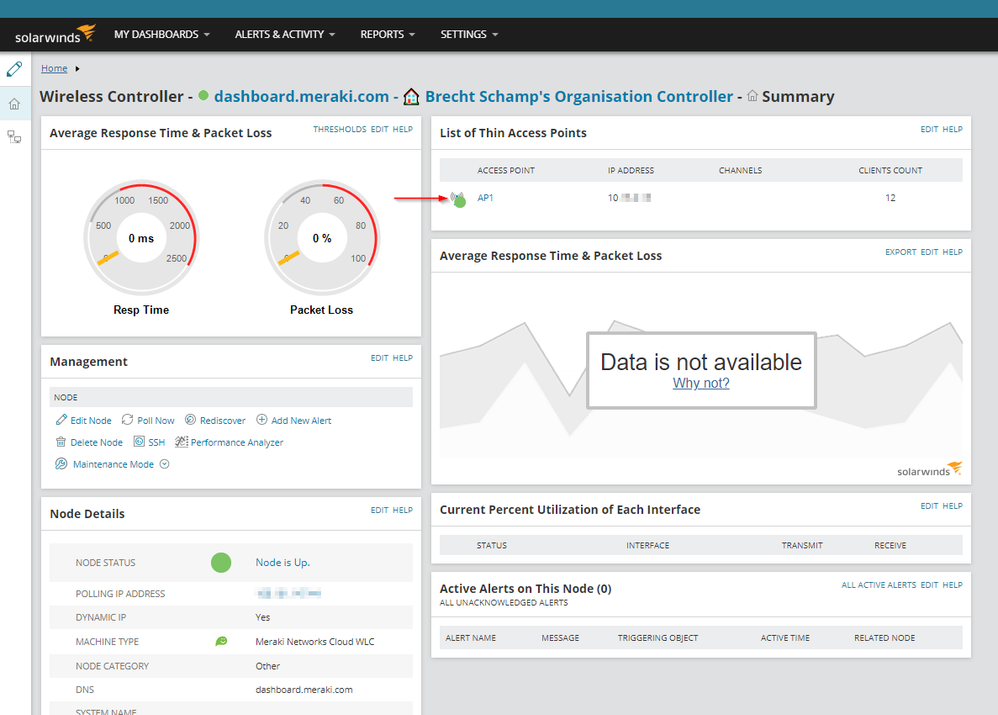This screenshot has width=998, height=715.
Task: Click Rediscover link
Action: [223, 421]
